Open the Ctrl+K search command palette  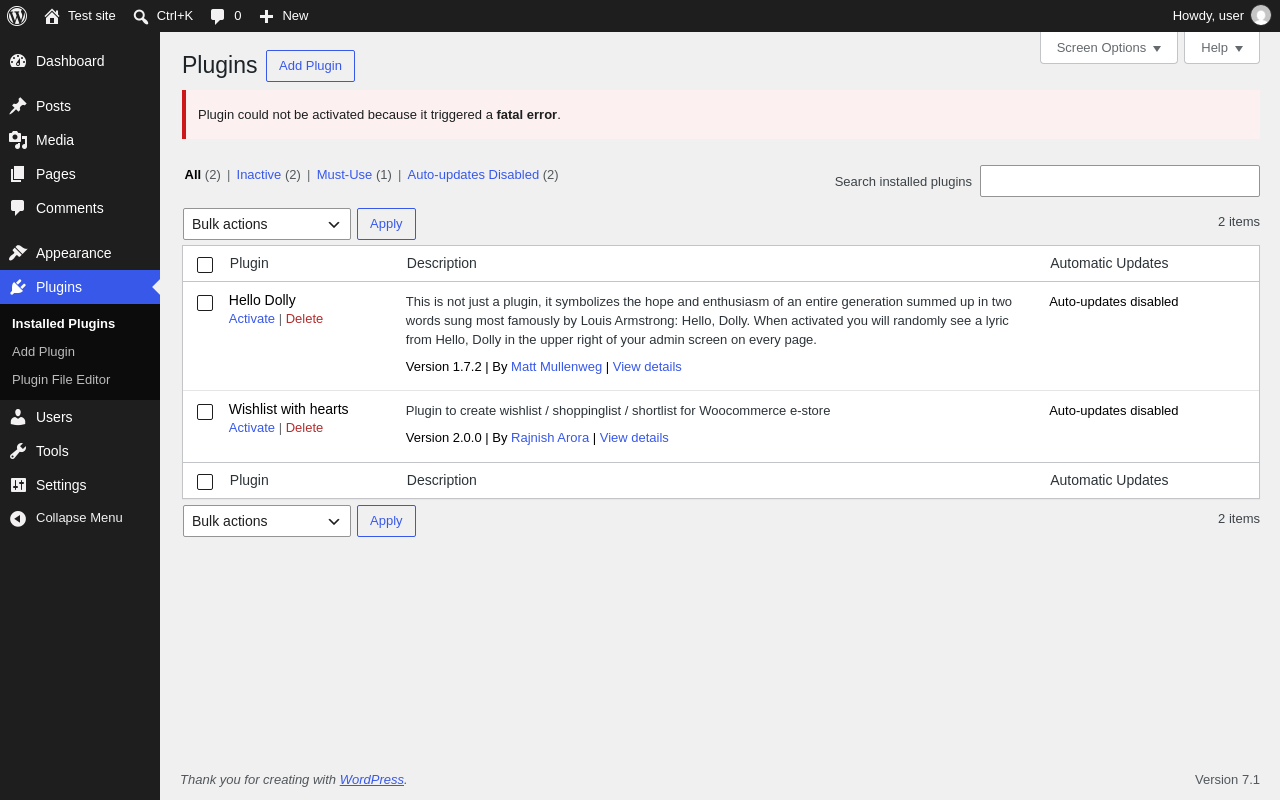[x=163, y=16]
